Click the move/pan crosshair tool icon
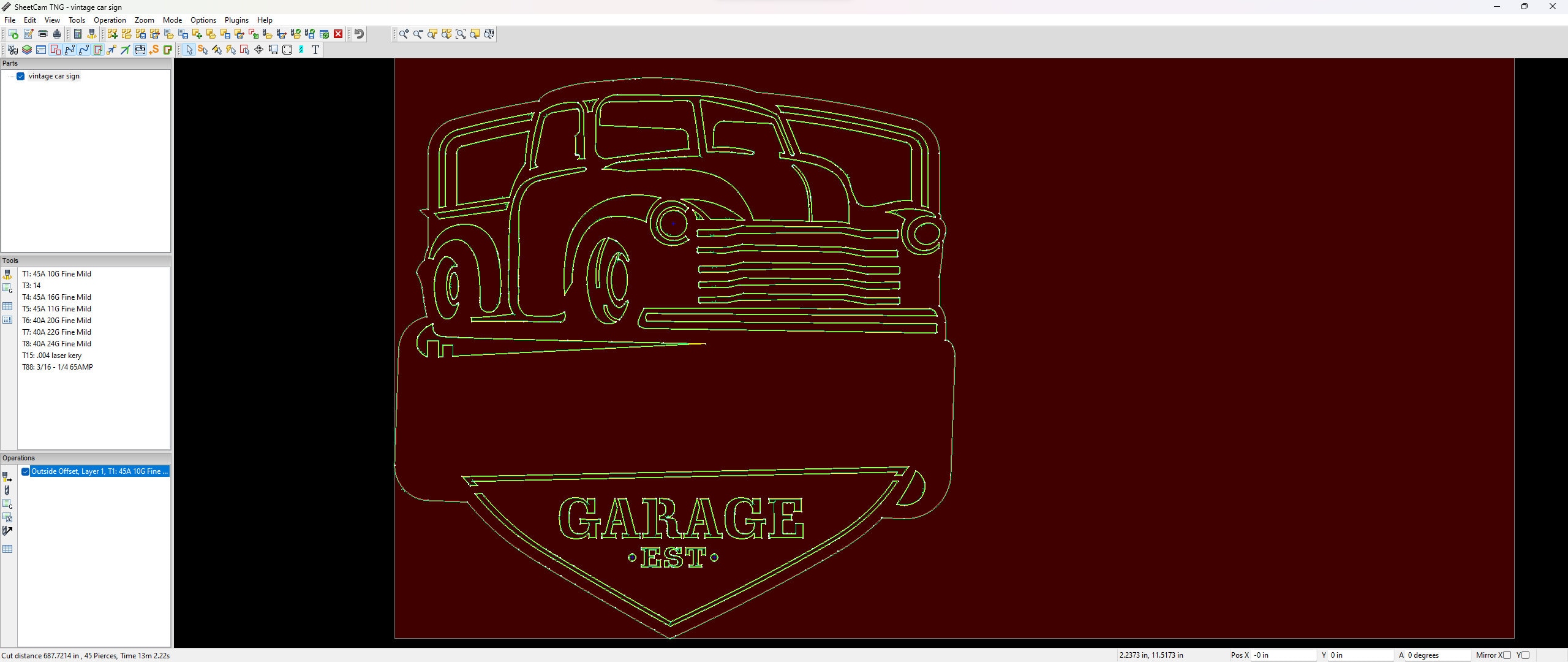 coord(258,50)
